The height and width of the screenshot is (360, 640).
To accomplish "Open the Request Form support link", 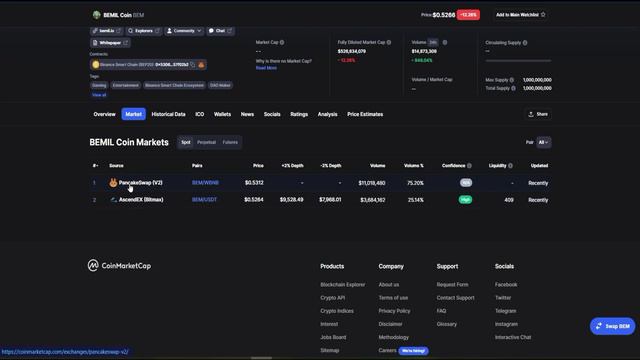I will click(x=453, y=284).
